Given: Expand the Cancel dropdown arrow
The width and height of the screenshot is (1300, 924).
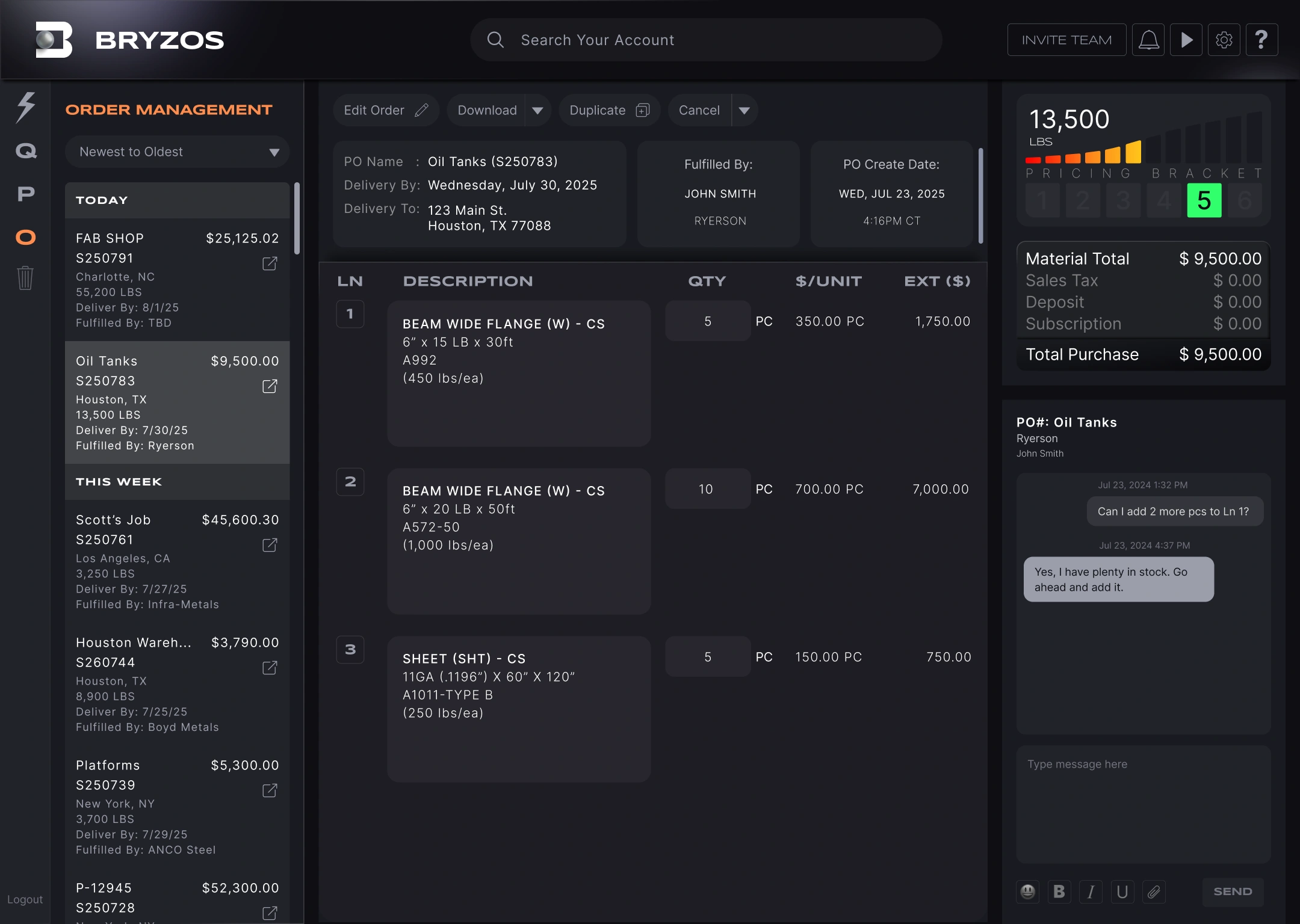Looking at the screenshot, I should click(744, 110).
